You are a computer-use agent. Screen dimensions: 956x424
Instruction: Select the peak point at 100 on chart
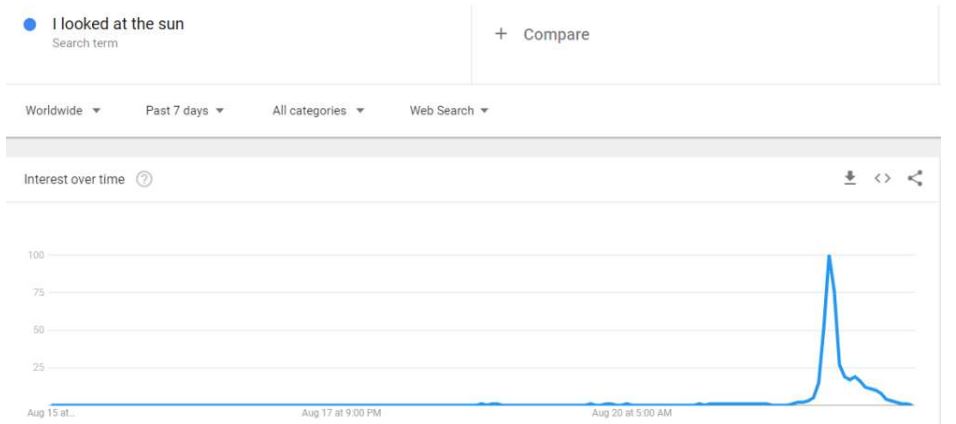829,256
